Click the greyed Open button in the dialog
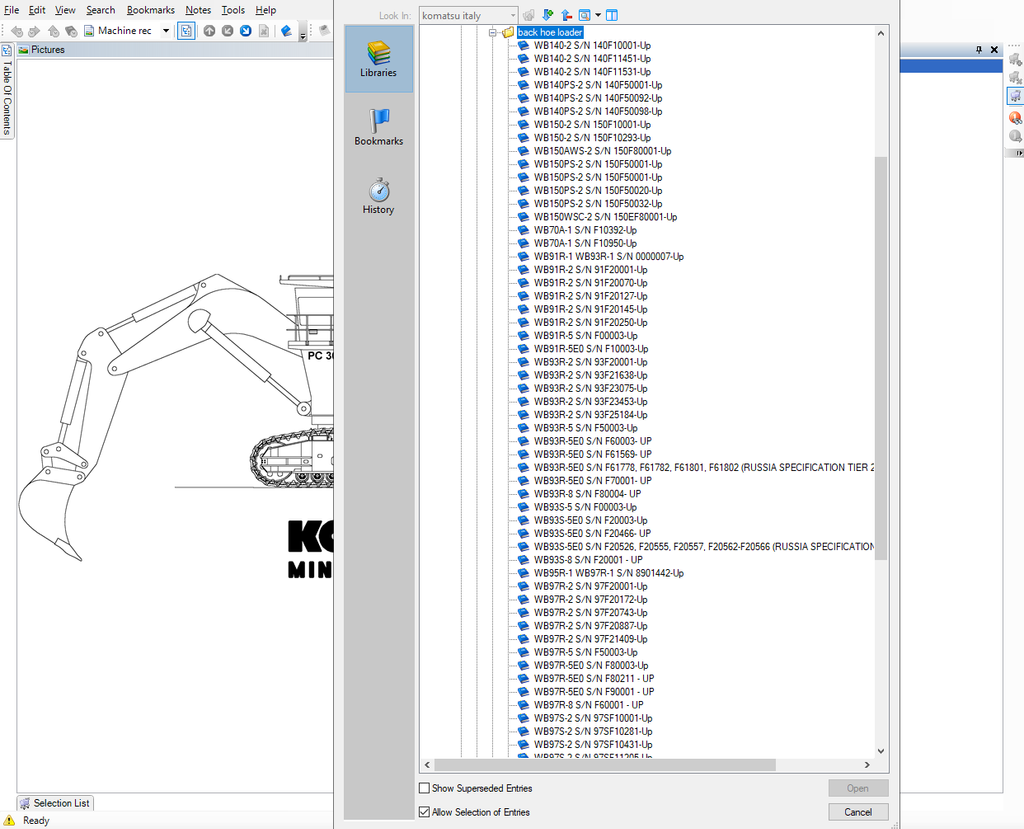This screenshot has height=829, width=1024. (858, 788)
